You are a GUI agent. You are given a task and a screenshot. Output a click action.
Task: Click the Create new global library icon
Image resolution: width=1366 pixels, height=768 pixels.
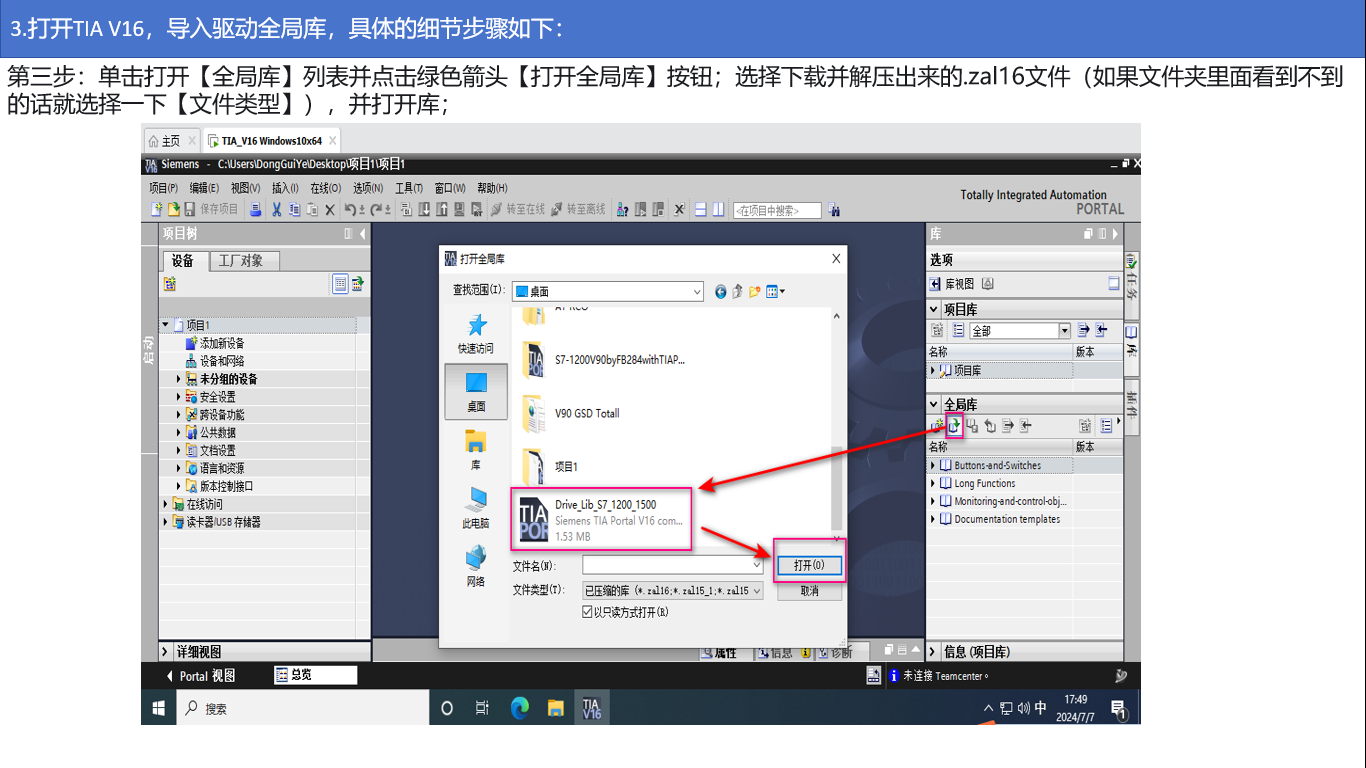coord(938,426)
